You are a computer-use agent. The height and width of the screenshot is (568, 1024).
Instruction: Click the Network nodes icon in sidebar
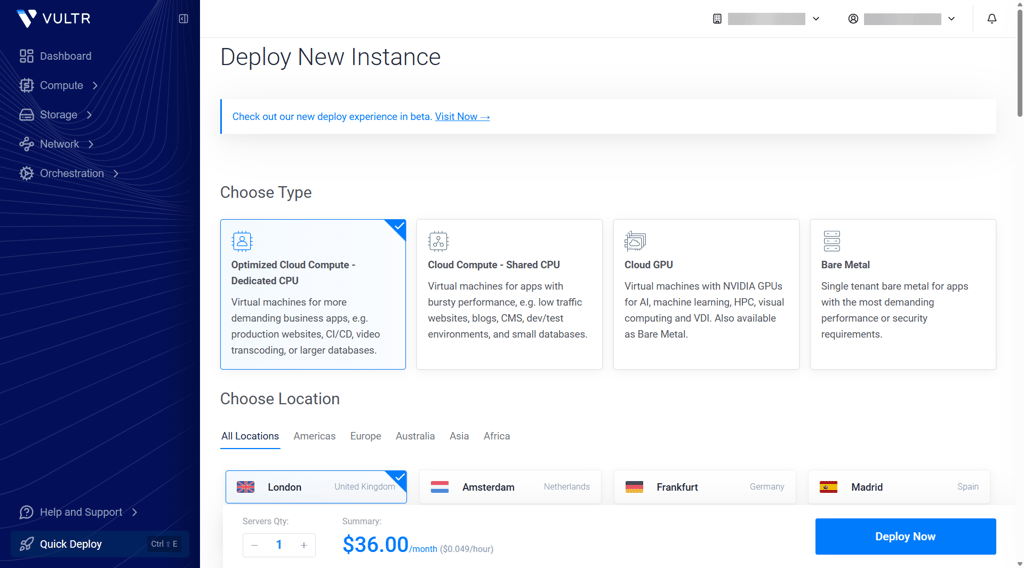point(26,144)
